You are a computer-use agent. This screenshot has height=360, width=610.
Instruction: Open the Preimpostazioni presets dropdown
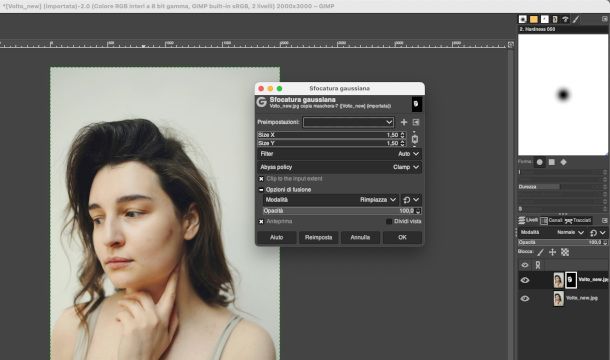[x=348, y=122]
